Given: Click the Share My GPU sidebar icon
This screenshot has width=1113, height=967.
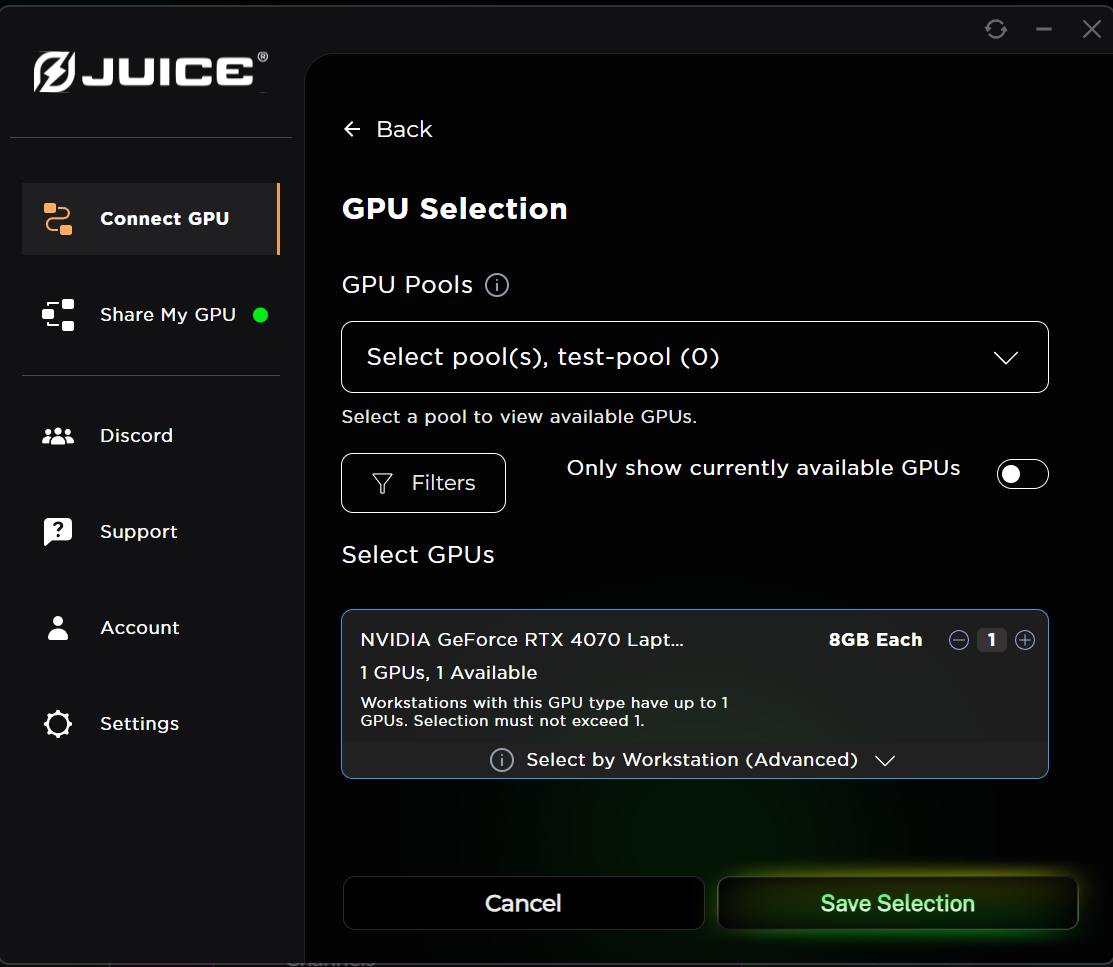Looking at the screenshot, I should pyautogui.click(x=57, y=315).
